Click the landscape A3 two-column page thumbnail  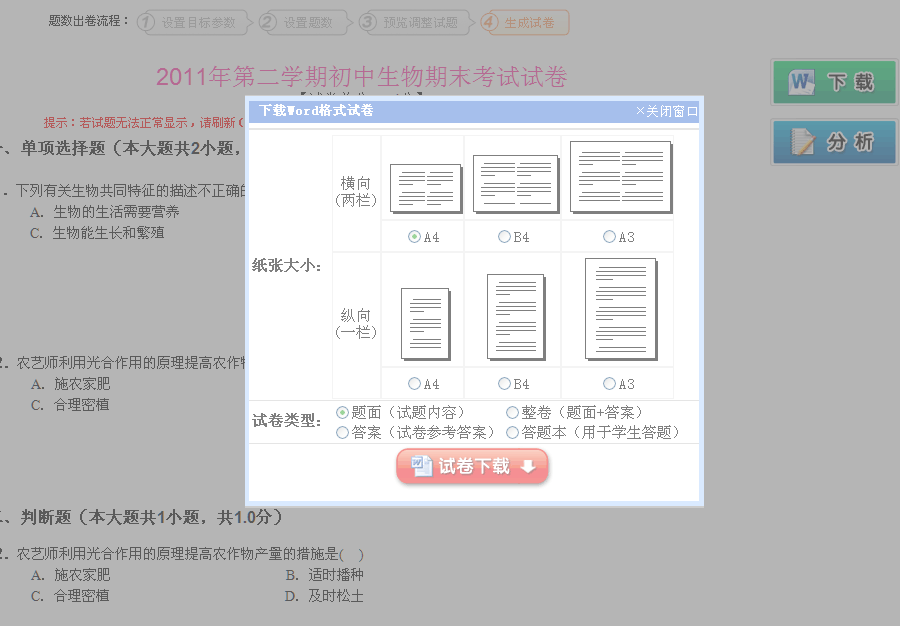(620, 177)
